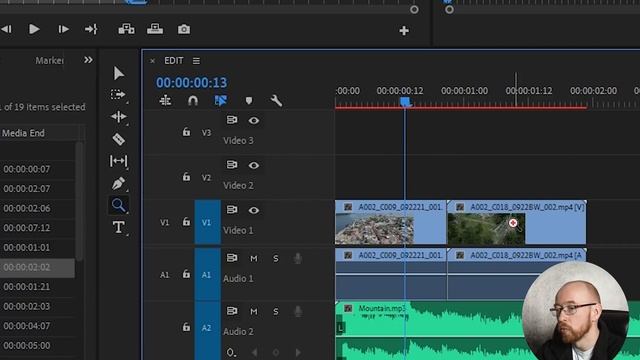Toggle sync lock on Audio 1
Screen dimensions: 640x360
[x=232, y=258]
